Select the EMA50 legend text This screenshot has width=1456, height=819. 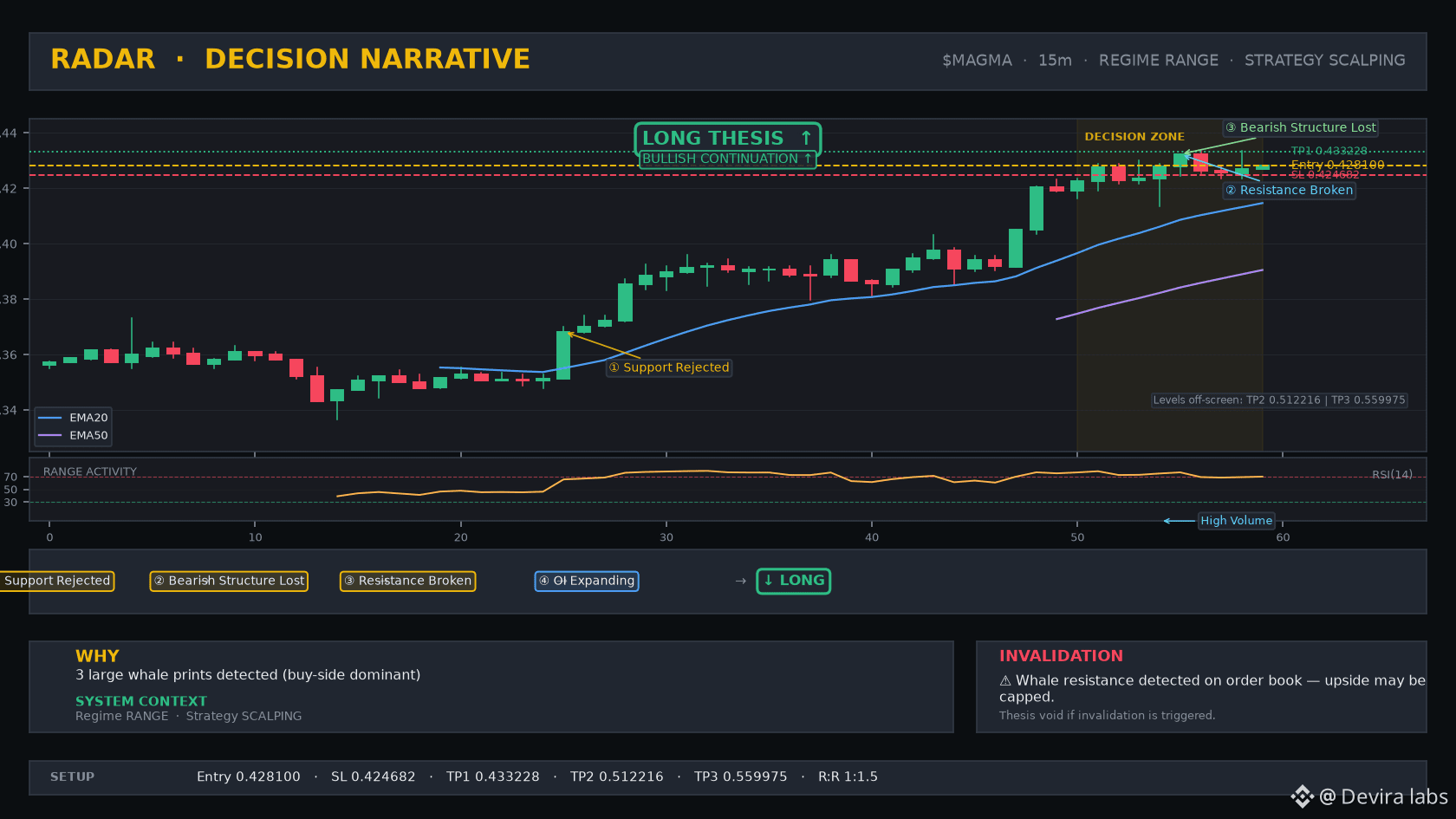tap(88, 436)
